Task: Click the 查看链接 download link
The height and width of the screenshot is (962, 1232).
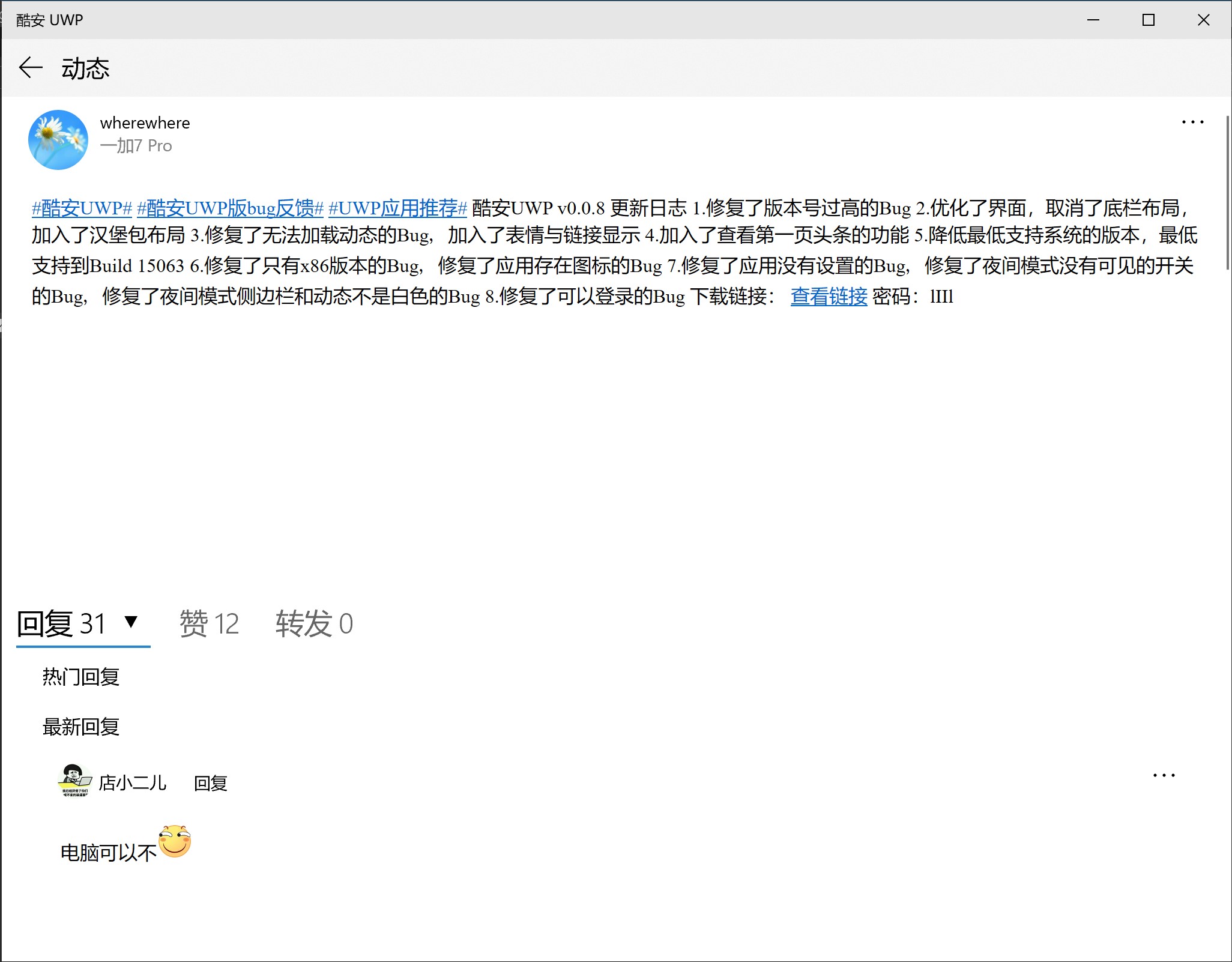Action: [829, 297]
